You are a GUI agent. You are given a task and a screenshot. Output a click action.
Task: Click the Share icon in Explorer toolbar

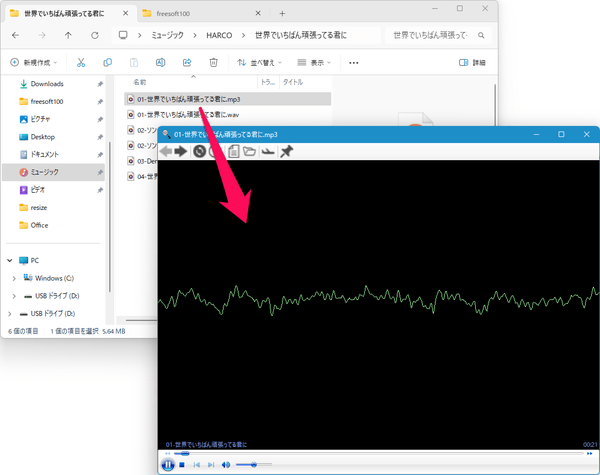click(x=187, y=62)
